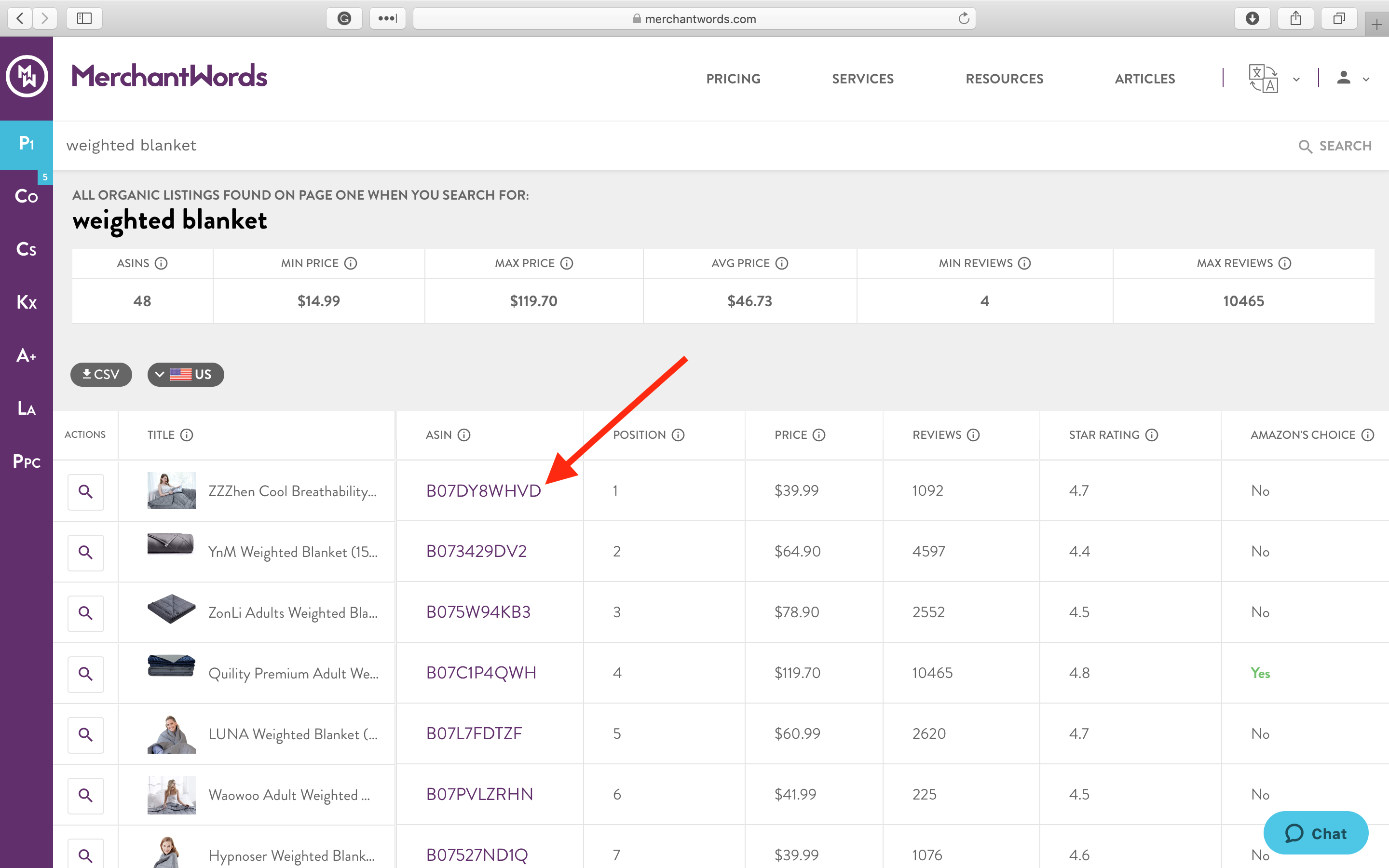Click info icon on AMAZON'S CHOICE header
The width and height of the screenshot is (1389, 868).
[1368, 435]
